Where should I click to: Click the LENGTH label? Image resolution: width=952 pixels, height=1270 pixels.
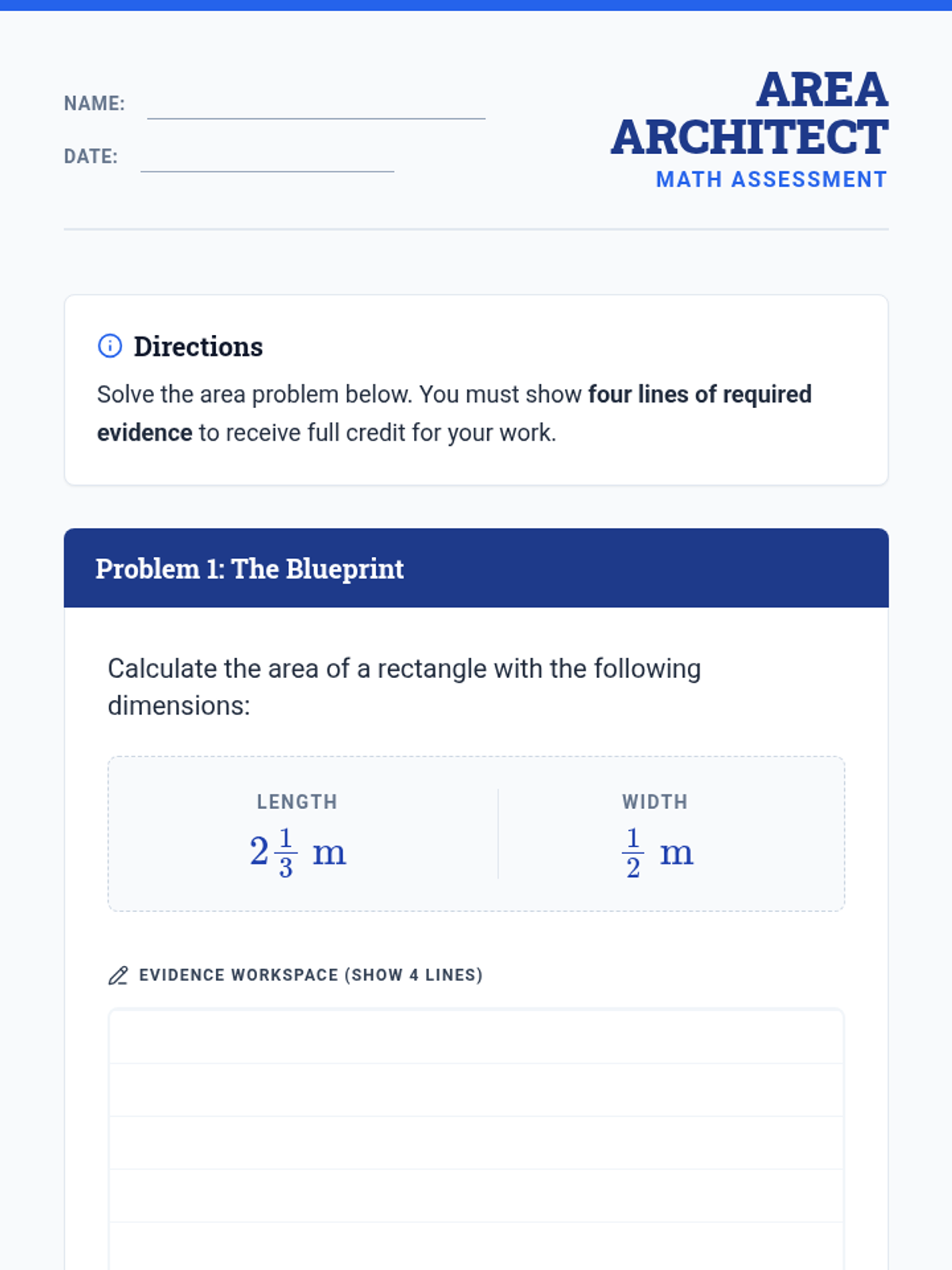(297, 802)
